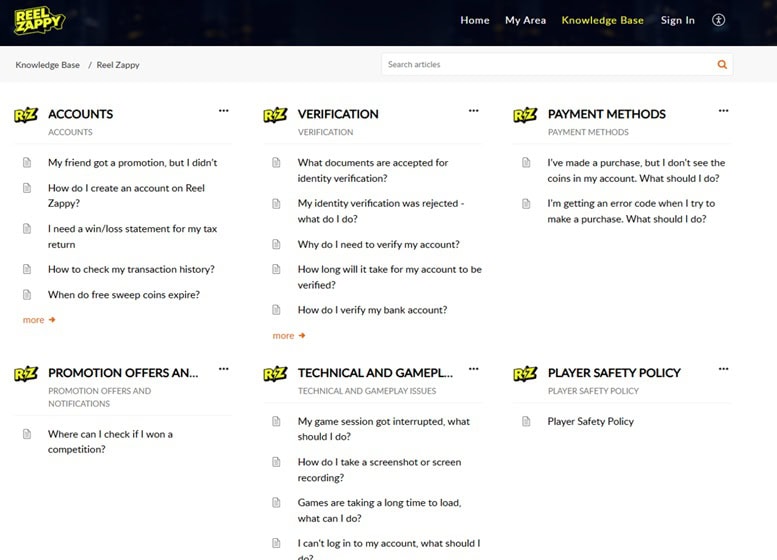The width and height of the screenshot is (777, 560).
Task: Open the three-dot menu for PAYMENT METHODS
Action: (723, 111)
